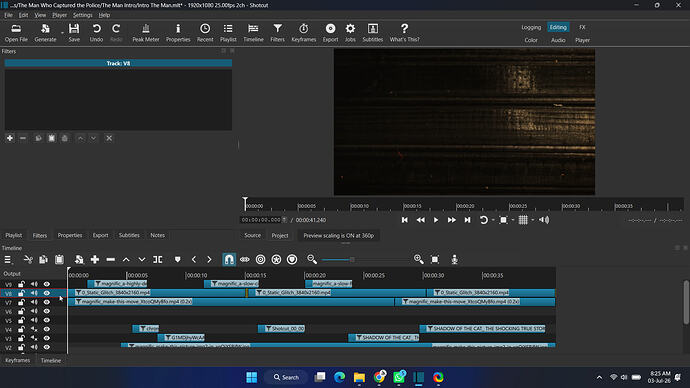Zoom out the timeline
Image resolution: width=690 pixels, height=388 pixels.
pyautogui.click(x=312, y=260)
